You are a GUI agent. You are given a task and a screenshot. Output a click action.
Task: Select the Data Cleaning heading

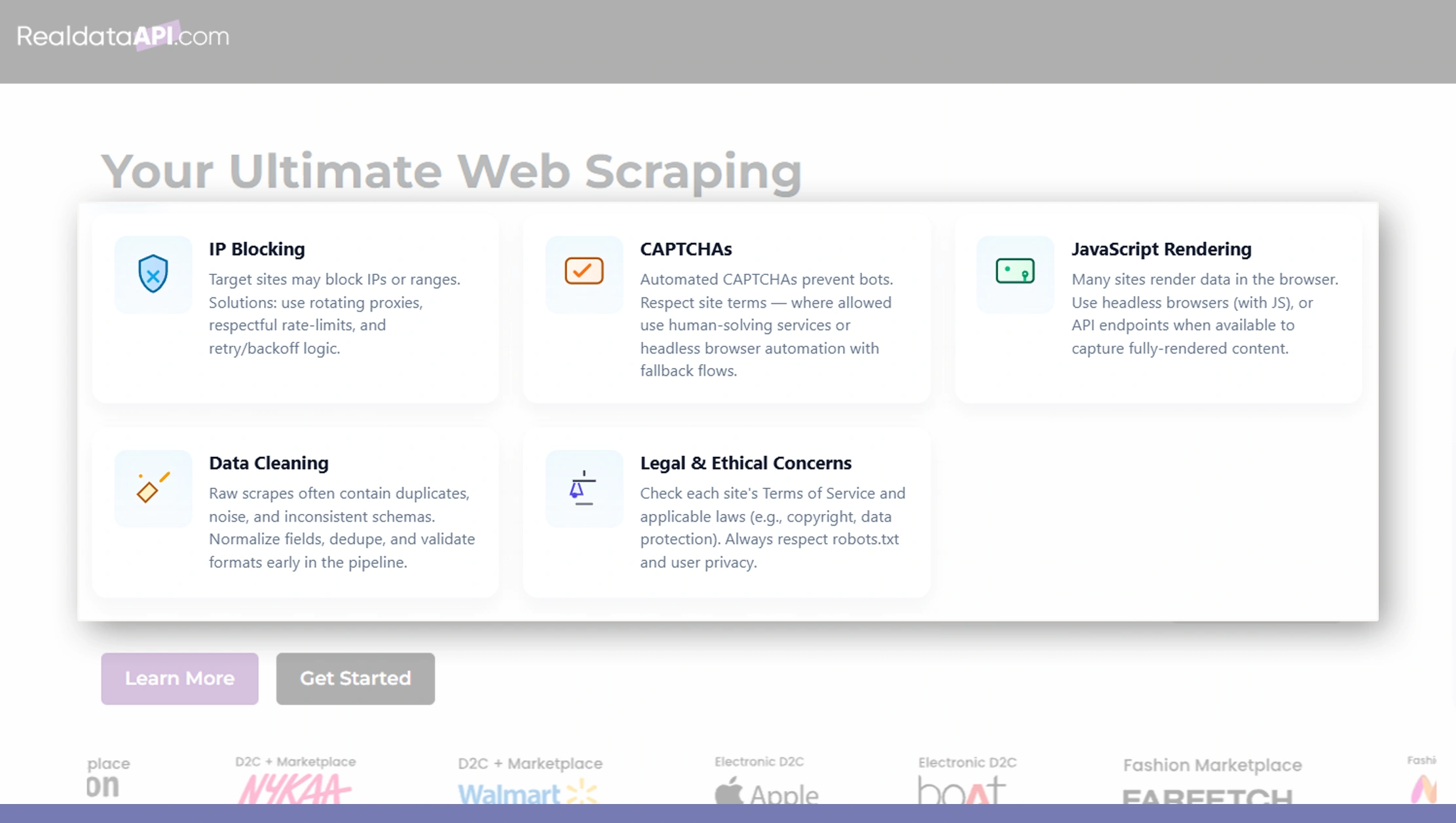[x=268, y=464]
